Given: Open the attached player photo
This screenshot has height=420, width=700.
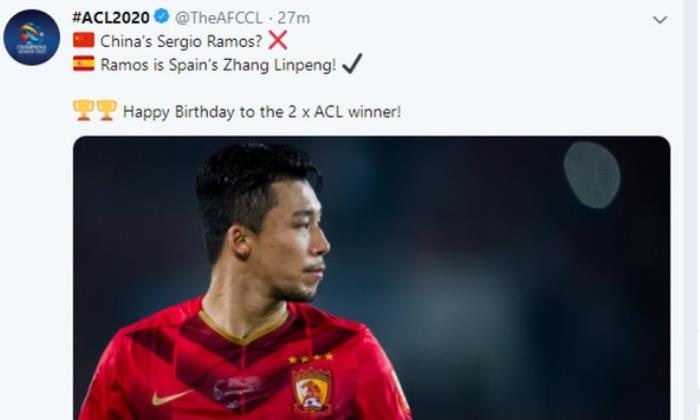Looking at the screenshot, I should (371, 278).
